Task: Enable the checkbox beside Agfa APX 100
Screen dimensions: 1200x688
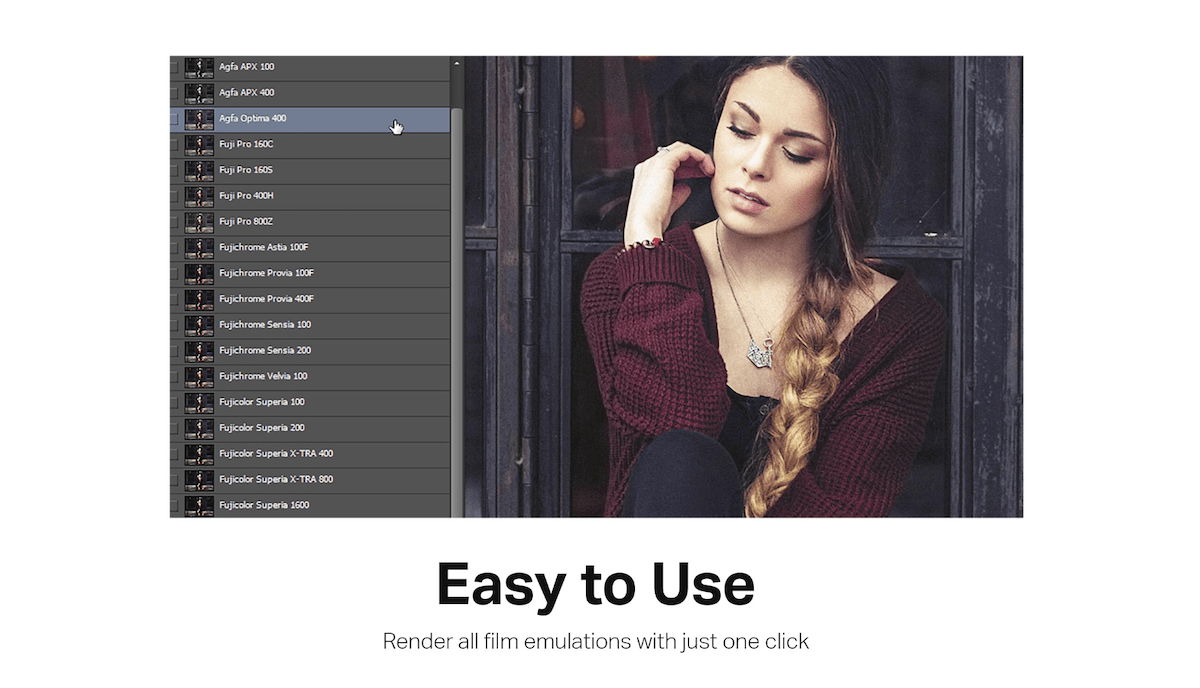Action: point(175,66)
